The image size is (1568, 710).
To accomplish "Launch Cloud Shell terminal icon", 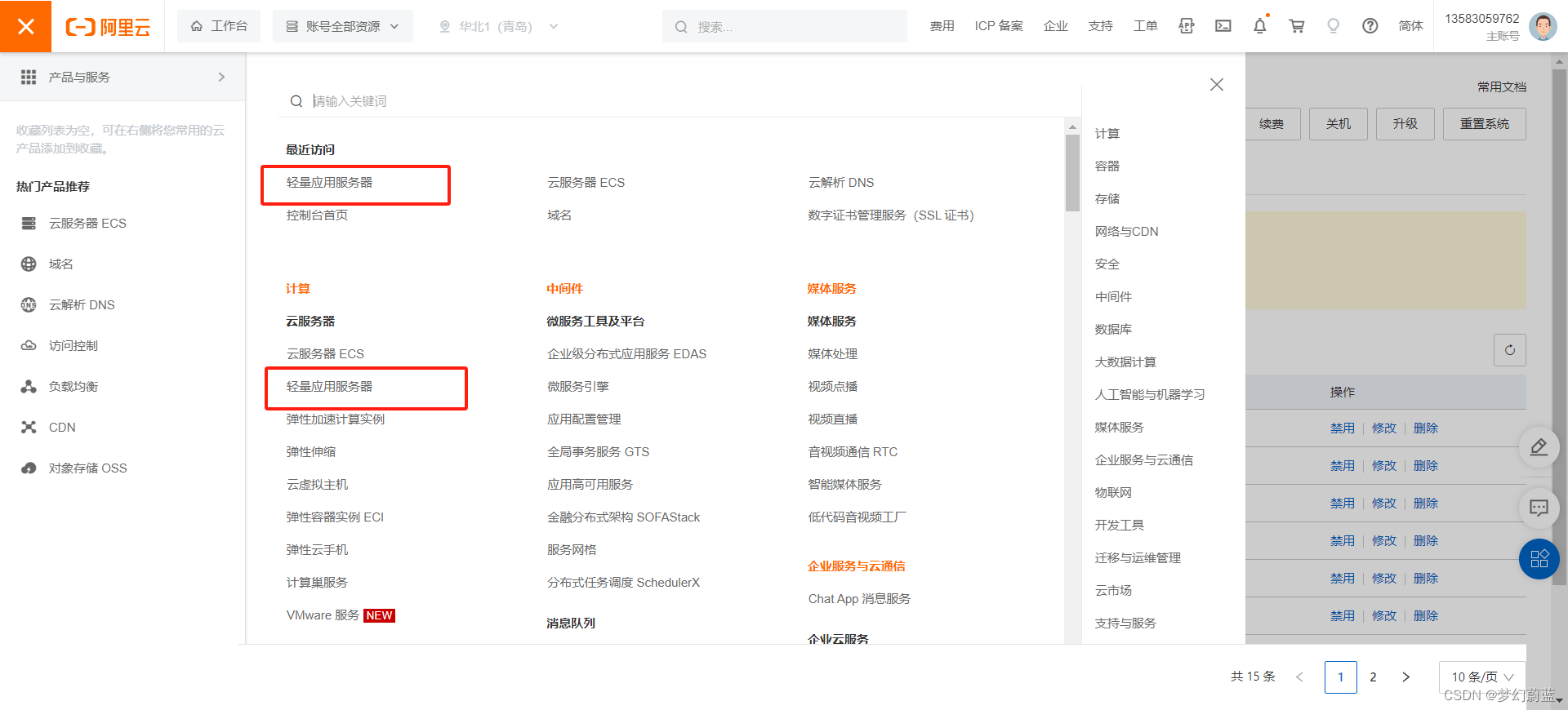I will [x=1223, y=26].
